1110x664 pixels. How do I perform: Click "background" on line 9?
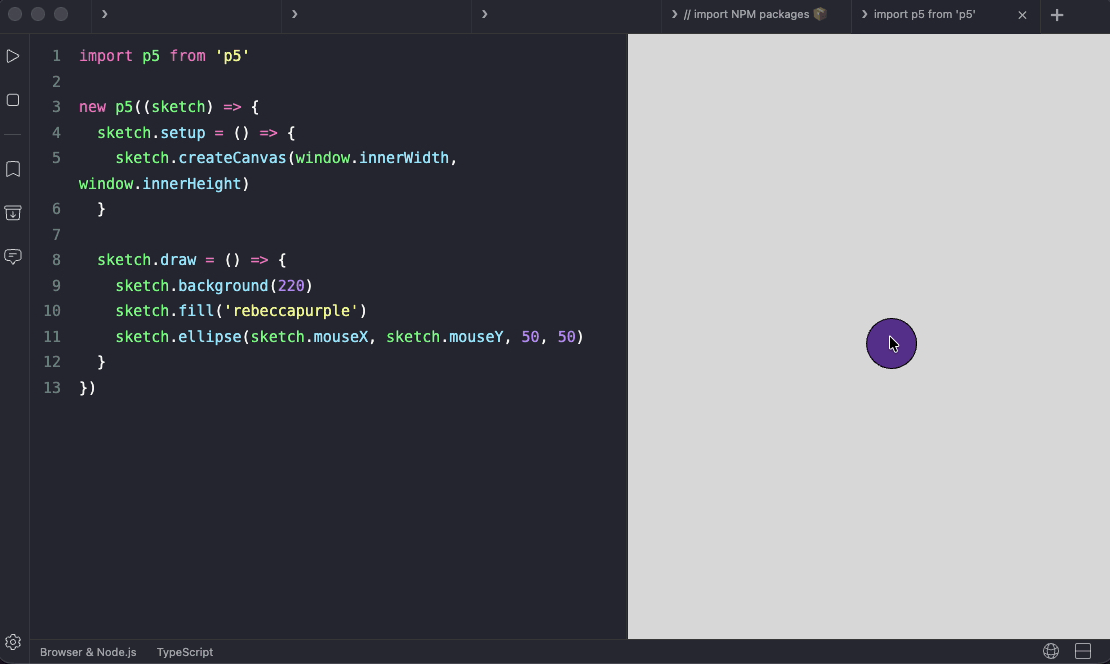[x=223, y=285]
